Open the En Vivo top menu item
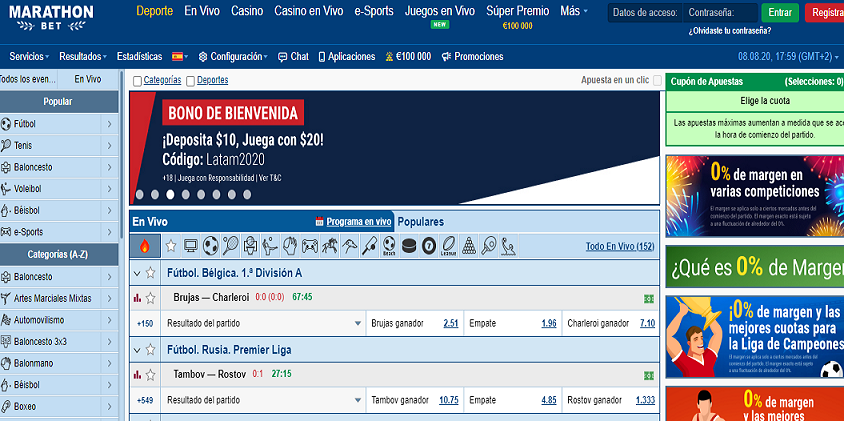 pyautogui.click(x=202, y=11)
